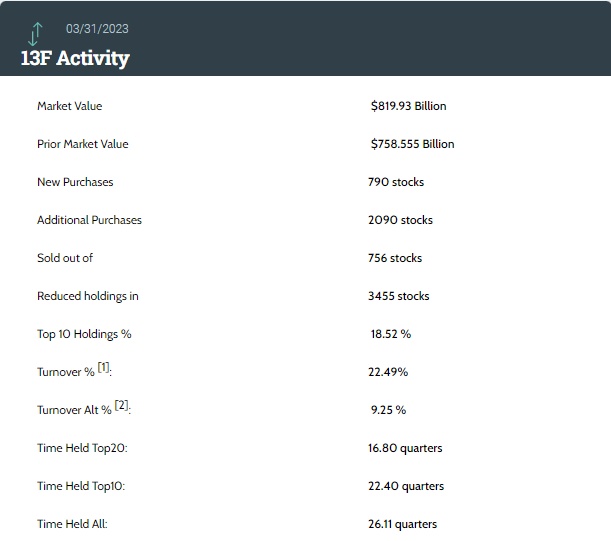Select the $819.93 Billion market value
This screenshot has width=611, height=541.
click(x=408, y=106)
